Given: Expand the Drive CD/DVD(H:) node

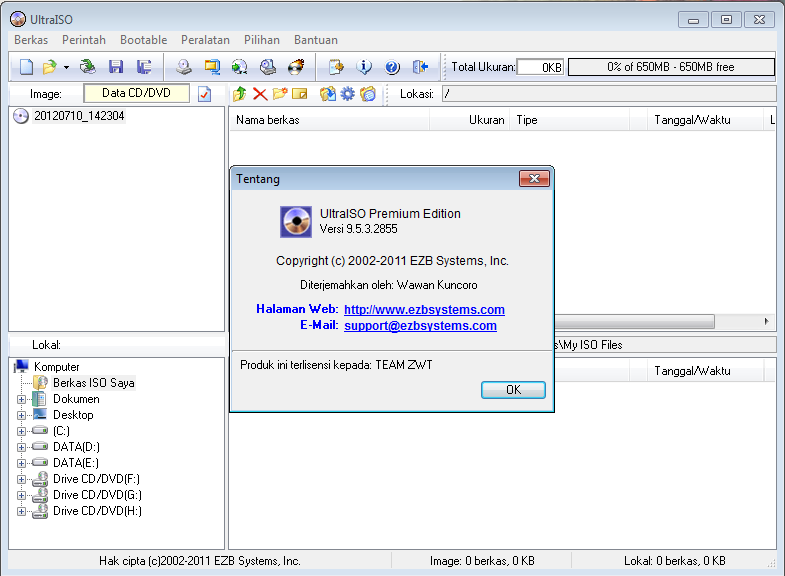Looking at the screenshot, I should [x=21, y=511].
